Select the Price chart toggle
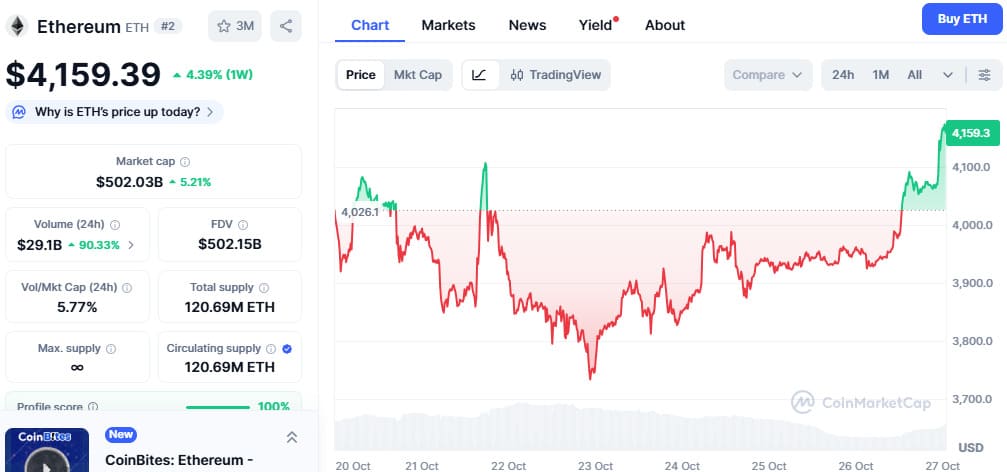Viewport: 1007px width, 472px height. [x=361, y=75]
